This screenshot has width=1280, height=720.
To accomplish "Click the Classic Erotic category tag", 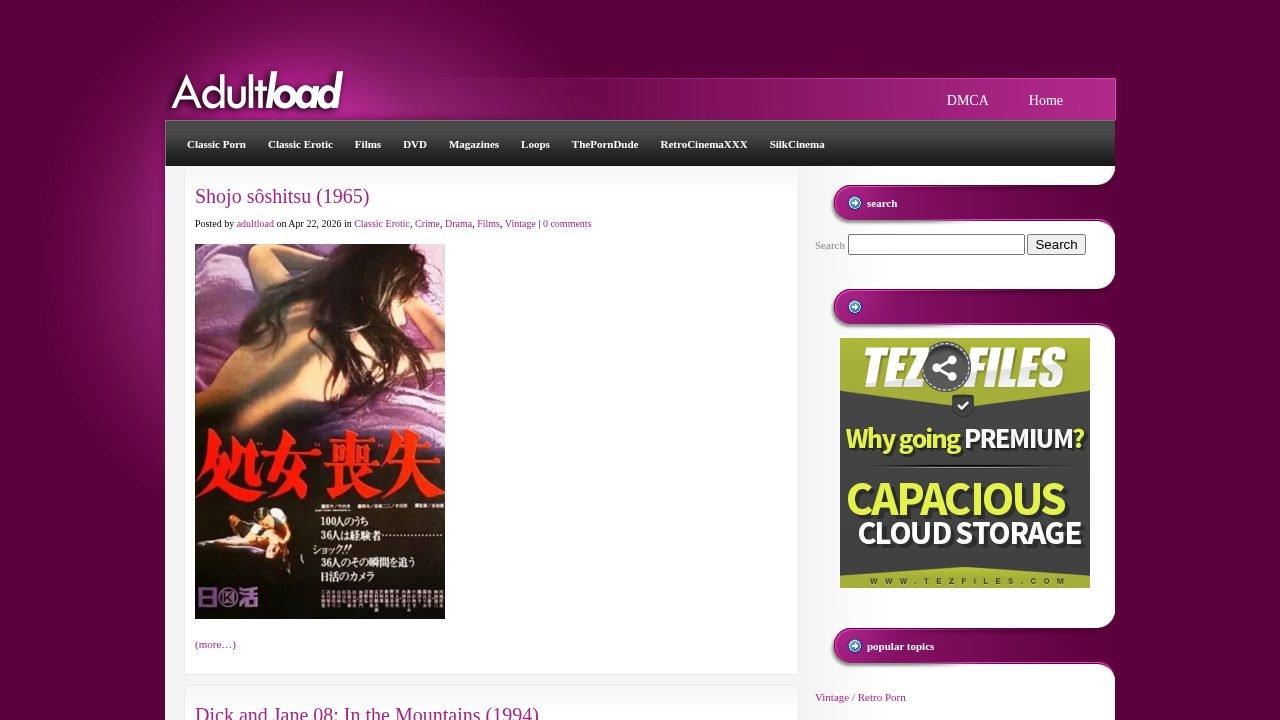I will (382, 224).
